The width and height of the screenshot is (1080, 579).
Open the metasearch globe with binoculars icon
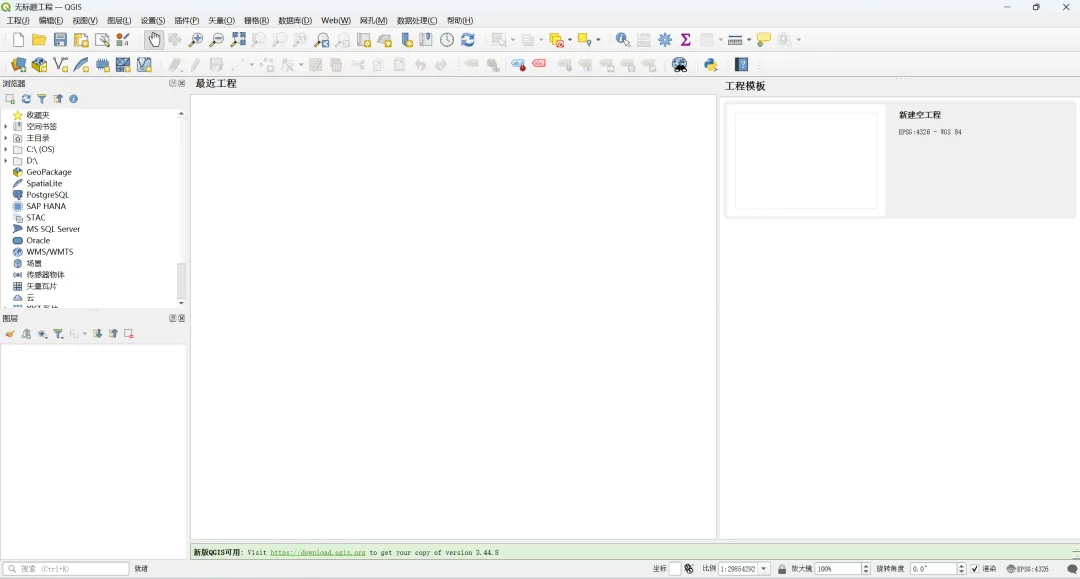point(680,65)
